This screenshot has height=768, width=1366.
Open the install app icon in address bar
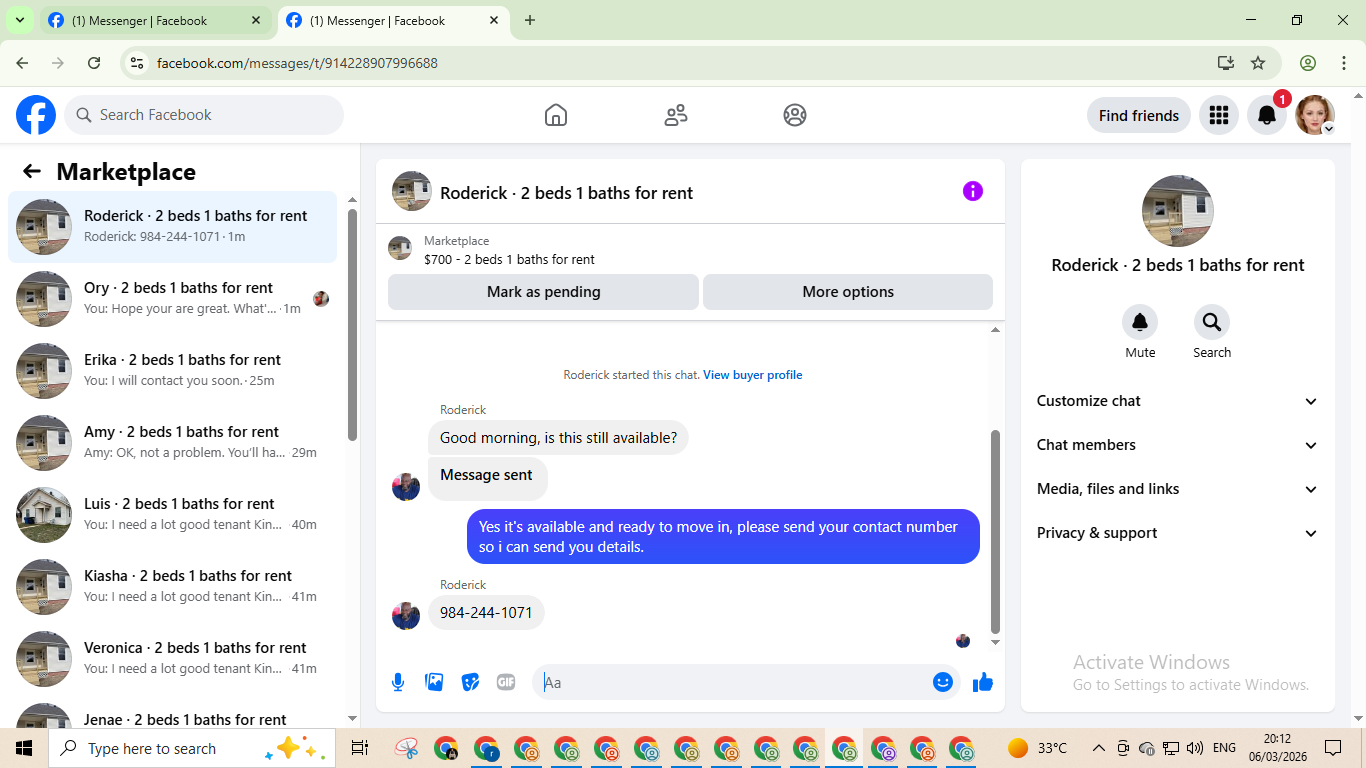1226,63
